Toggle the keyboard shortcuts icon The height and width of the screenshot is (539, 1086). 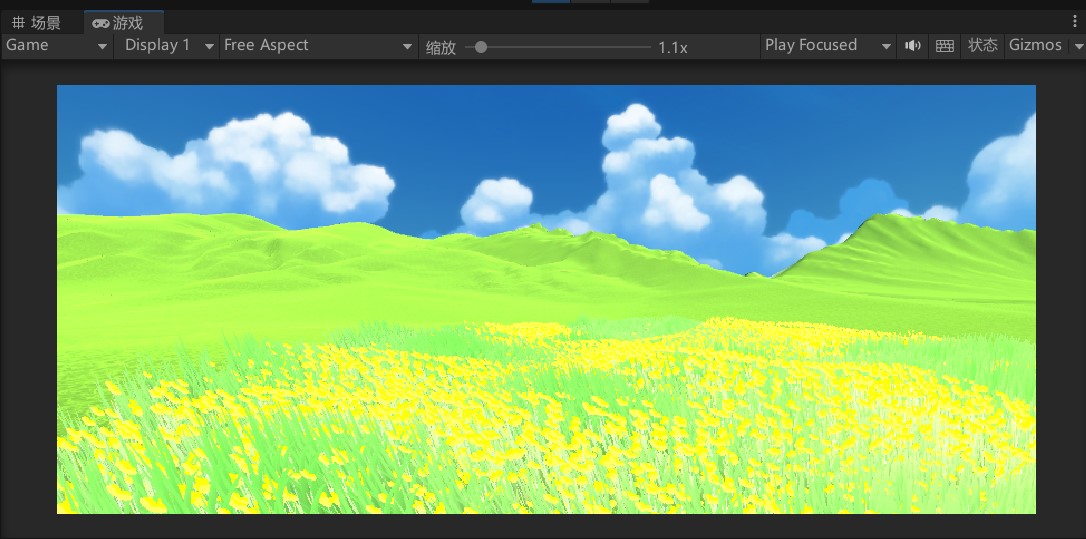point(945,46)
